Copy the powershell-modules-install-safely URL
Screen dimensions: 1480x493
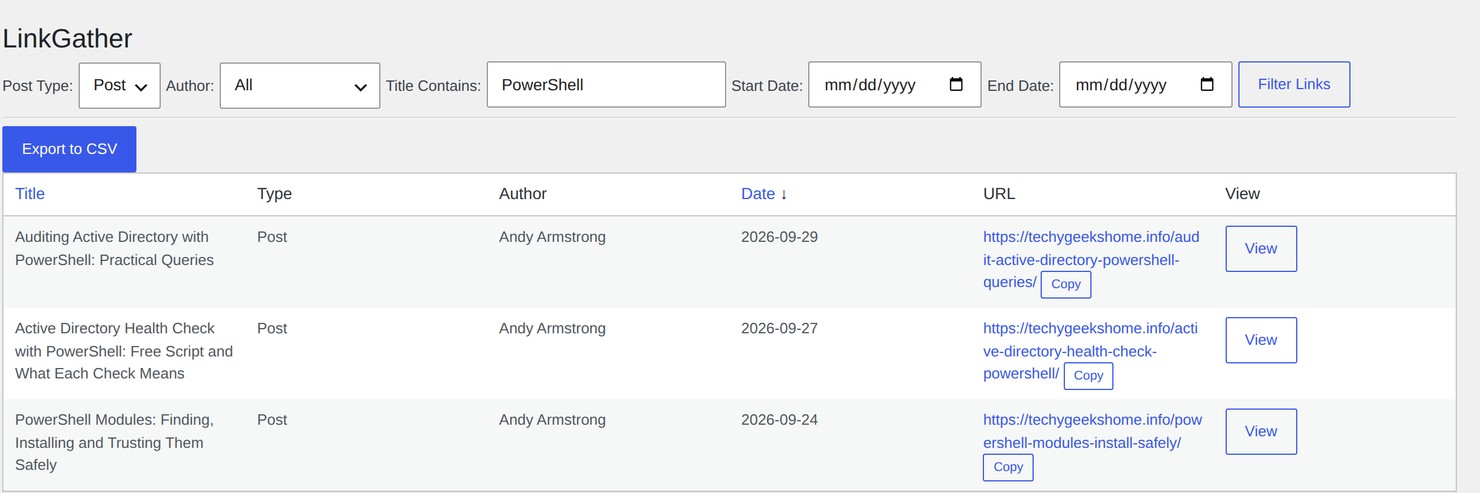click(x=1008, y=467)
